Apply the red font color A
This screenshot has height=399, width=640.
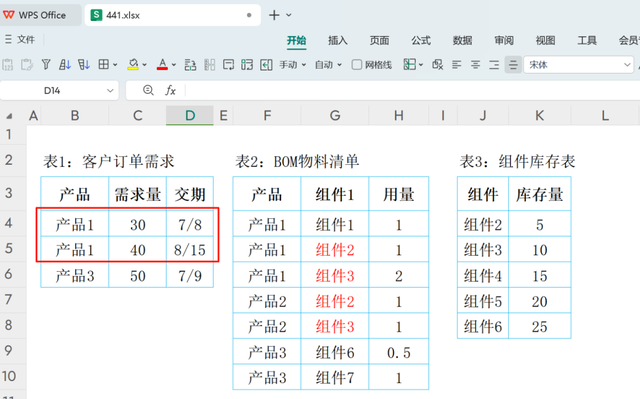[x=162, y=64]
